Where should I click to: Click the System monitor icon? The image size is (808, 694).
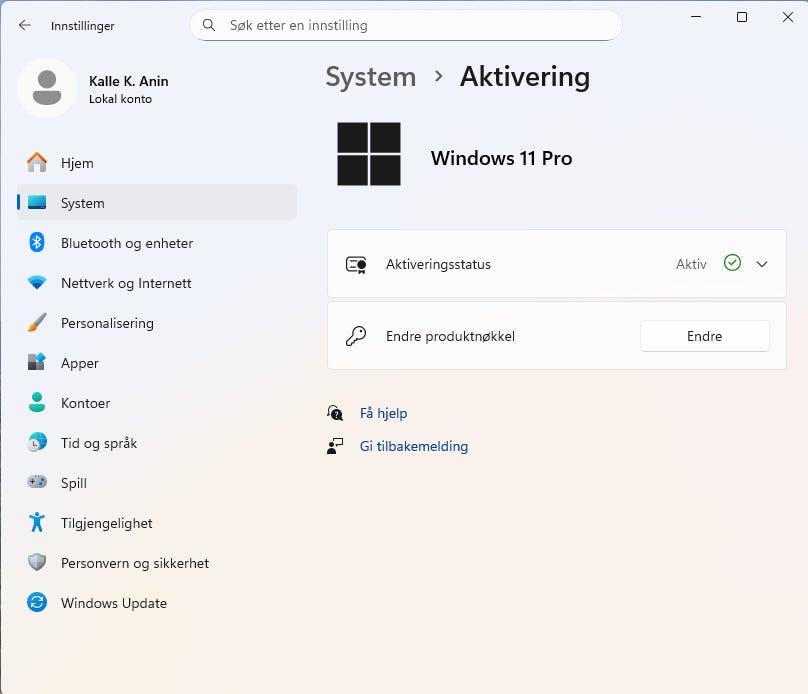pos(37,202)
